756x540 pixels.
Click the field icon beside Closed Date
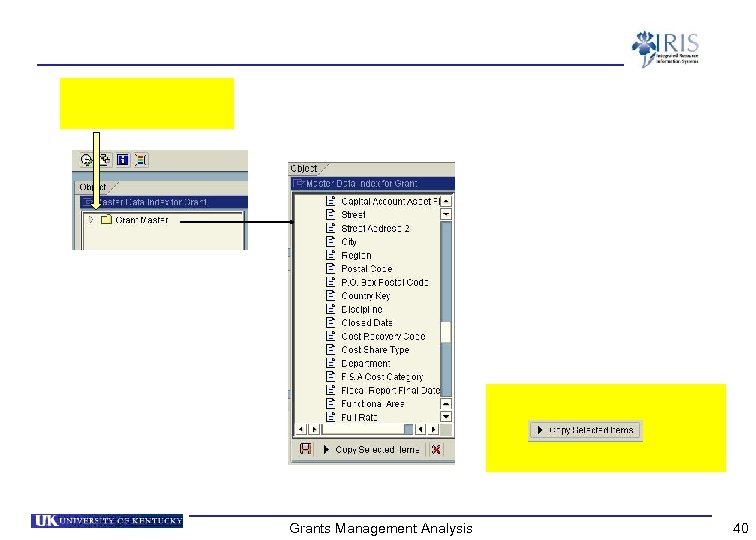tap(330, 323)
